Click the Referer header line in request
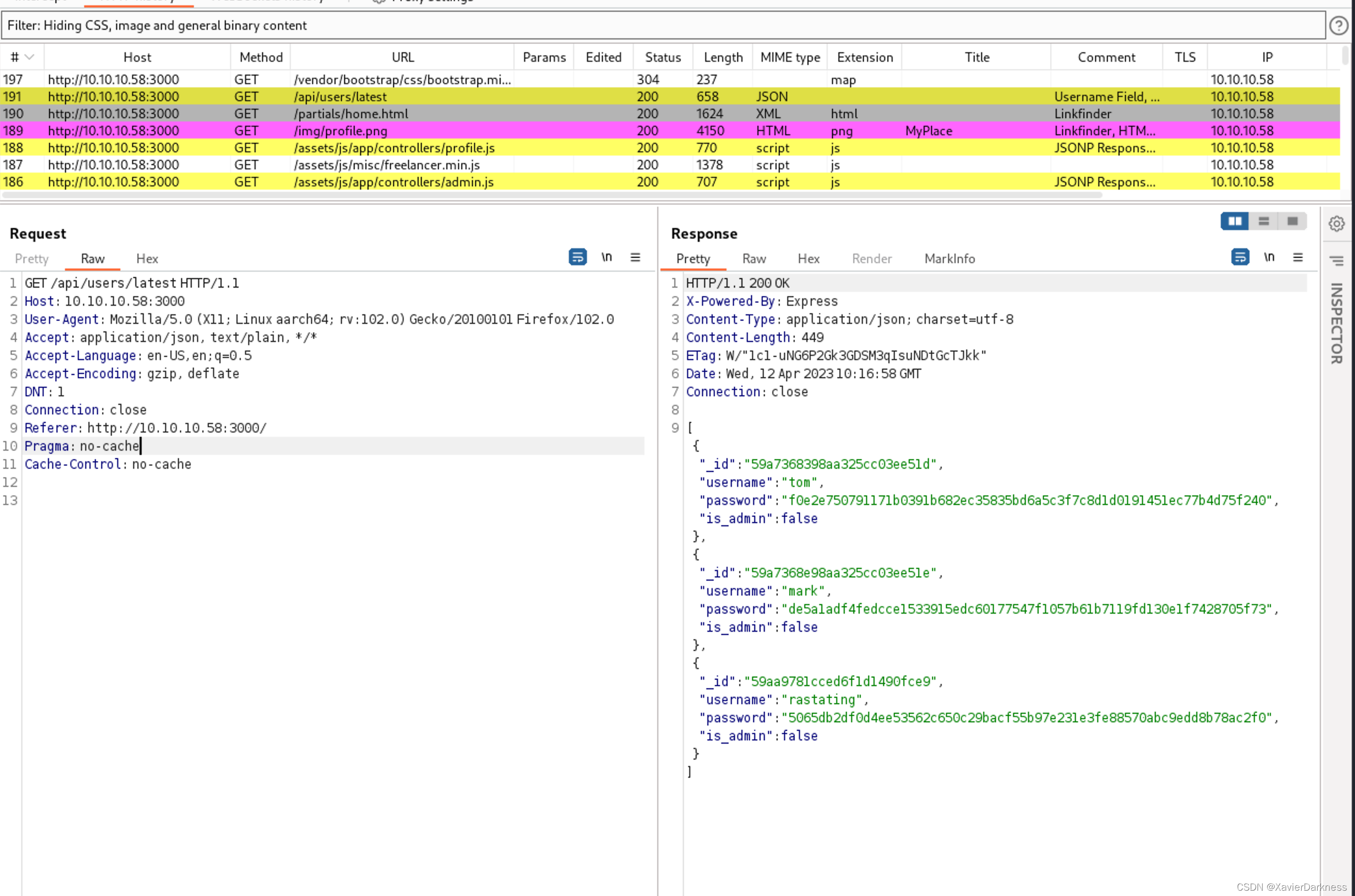 145,428
